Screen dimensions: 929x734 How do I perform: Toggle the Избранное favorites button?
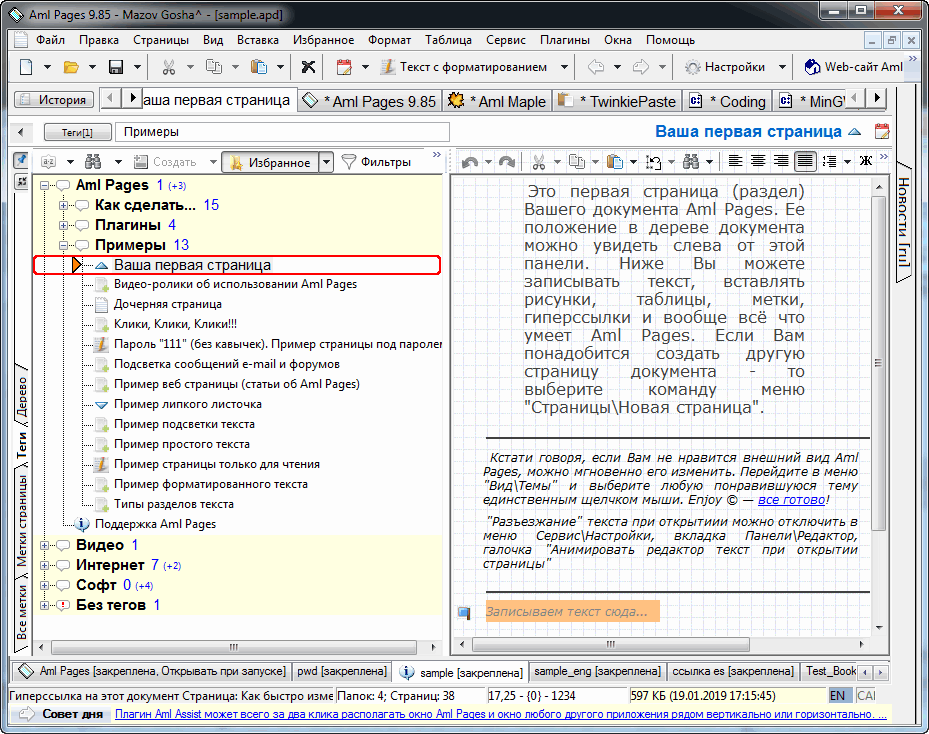270,162
